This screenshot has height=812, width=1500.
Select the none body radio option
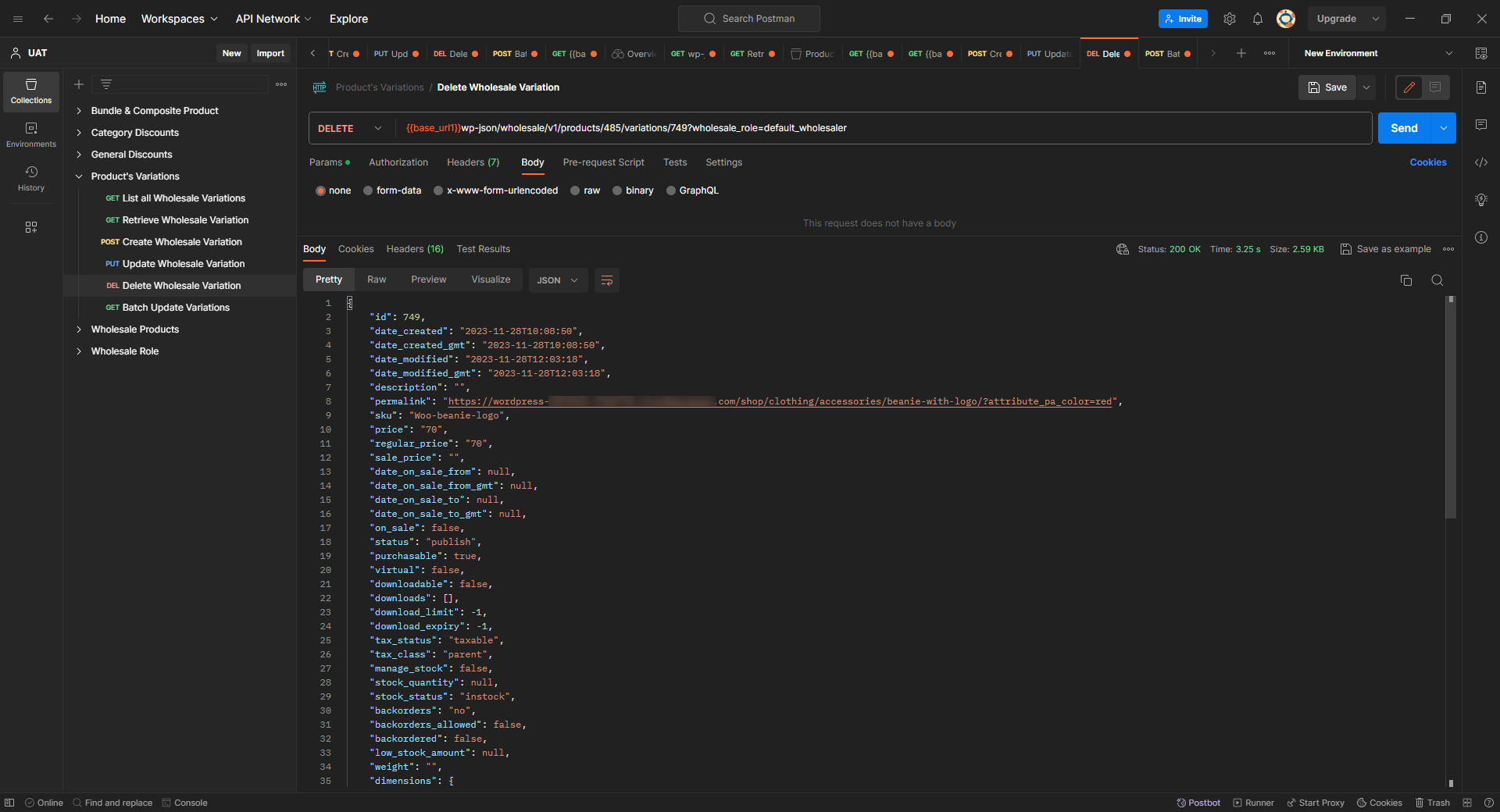(x=320, y=191)
